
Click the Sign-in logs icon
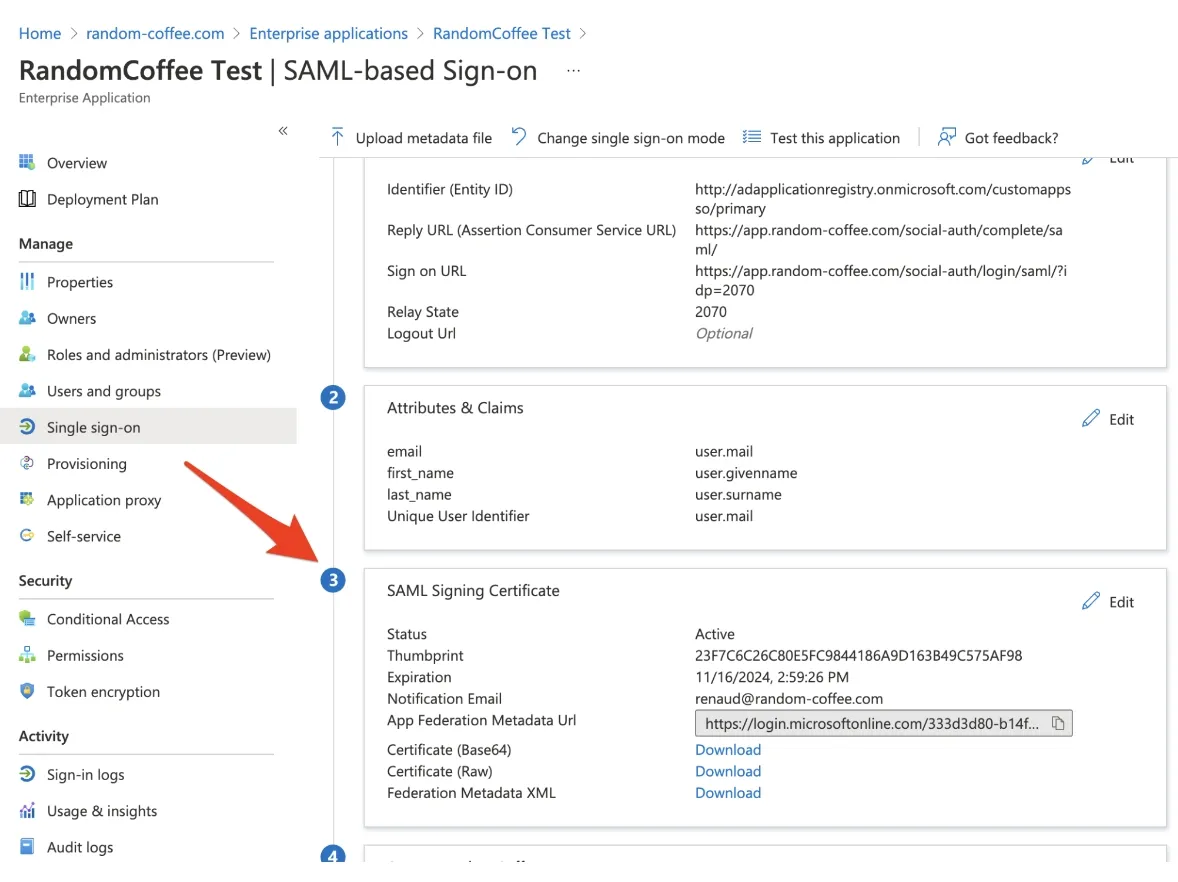pos(27,774)
